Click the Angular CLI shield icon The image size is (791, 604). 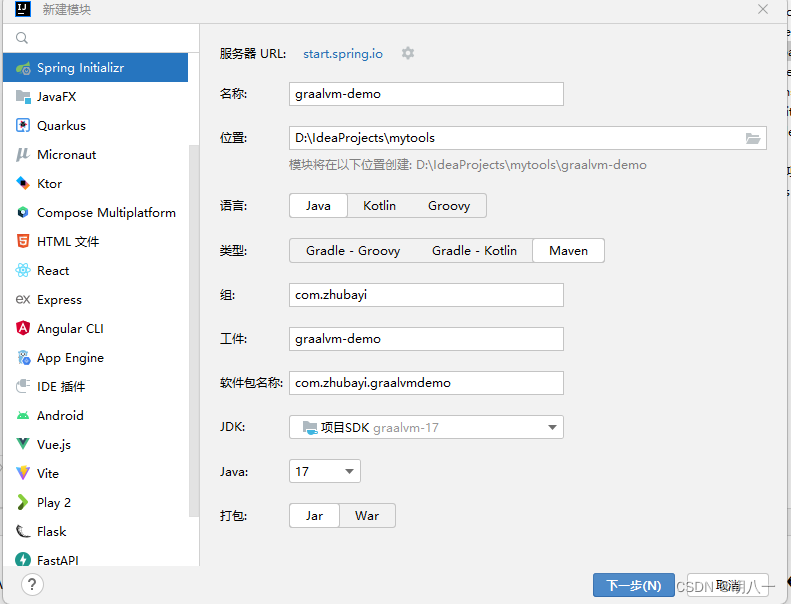click(23, 328)
